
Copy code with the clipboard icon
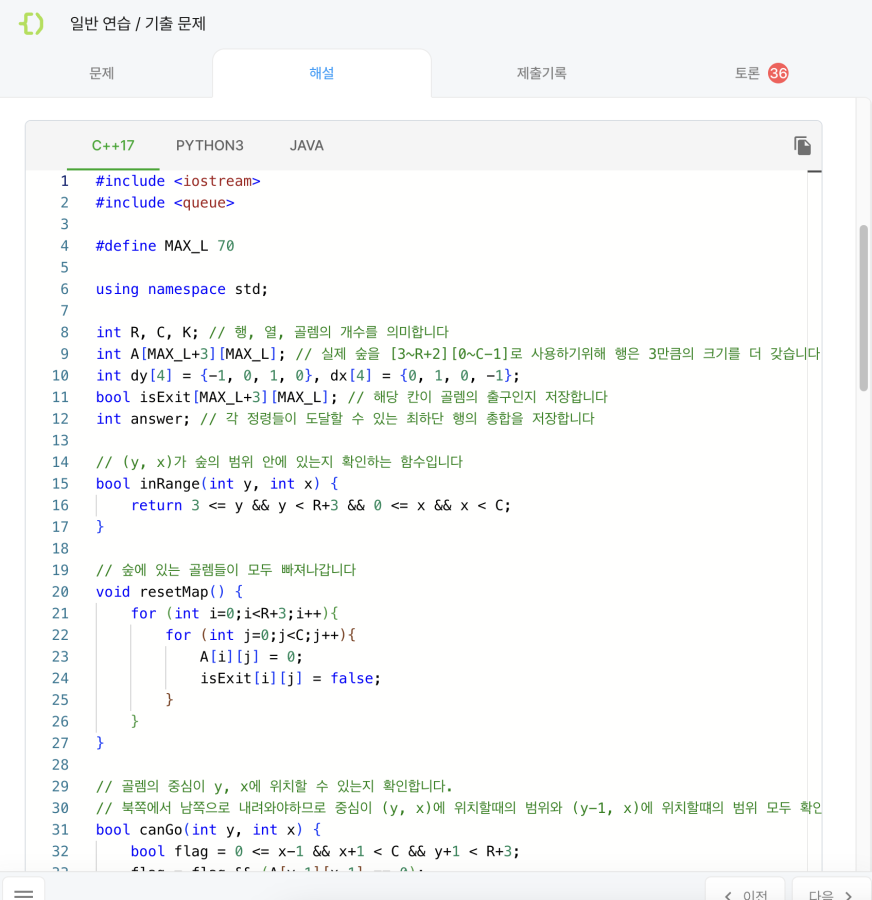(802, 146)
